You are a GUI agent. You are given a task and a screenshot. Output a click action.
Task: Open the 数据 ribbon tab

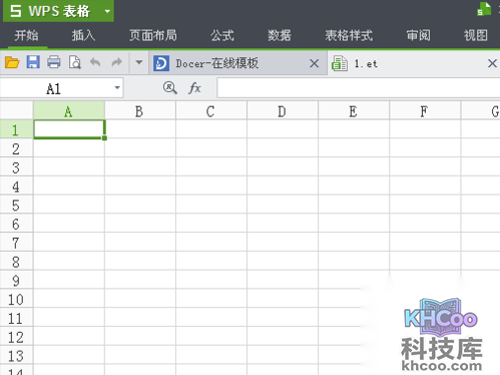point(279,35)
